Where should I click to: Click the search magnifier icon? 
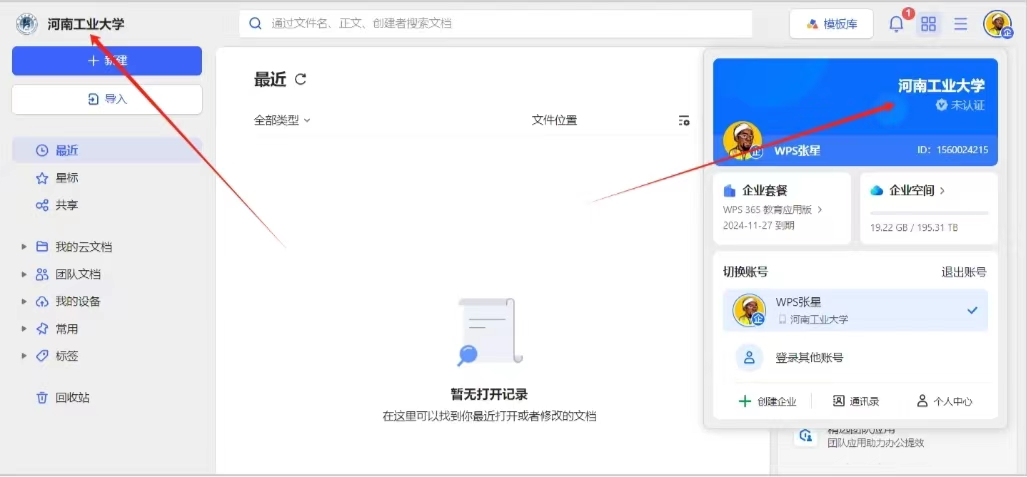click(x=256, y=24)
